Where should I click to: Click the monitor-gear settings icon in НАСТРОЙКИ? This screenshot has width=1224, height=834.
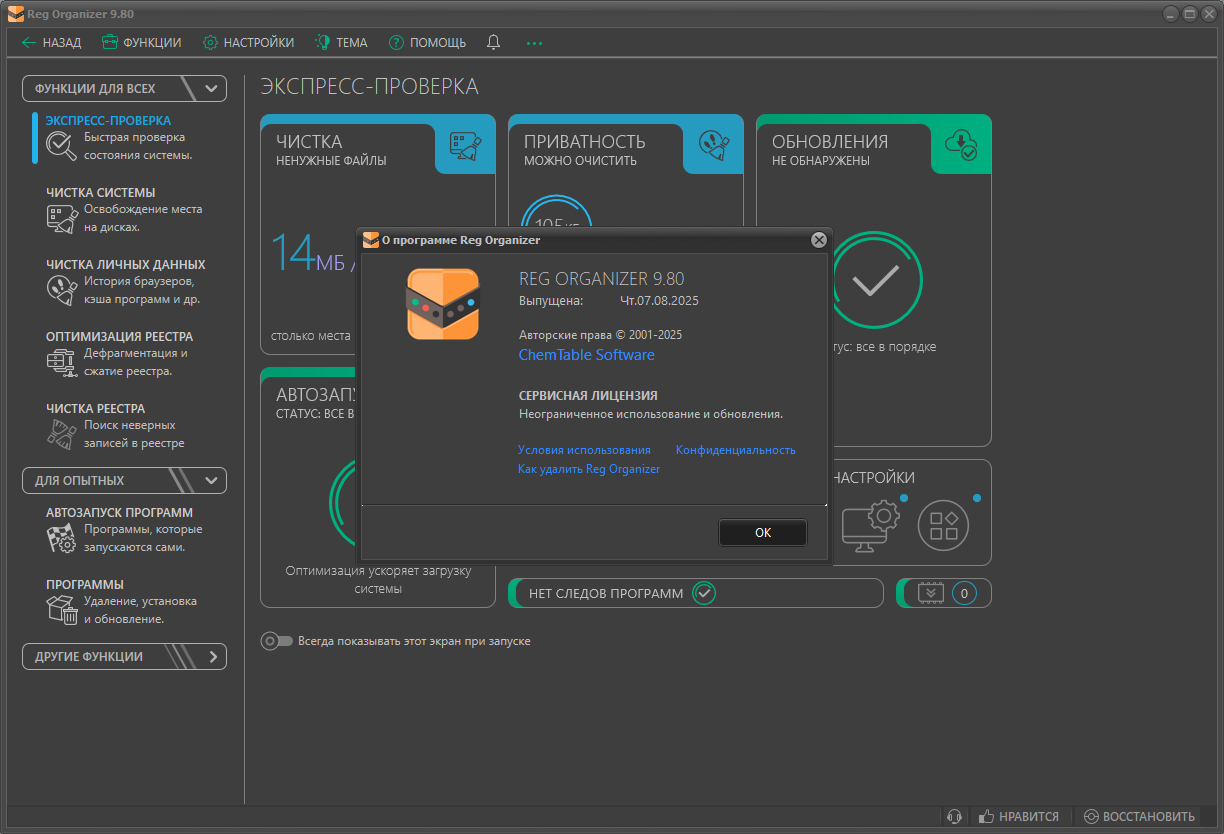(870, 526)
